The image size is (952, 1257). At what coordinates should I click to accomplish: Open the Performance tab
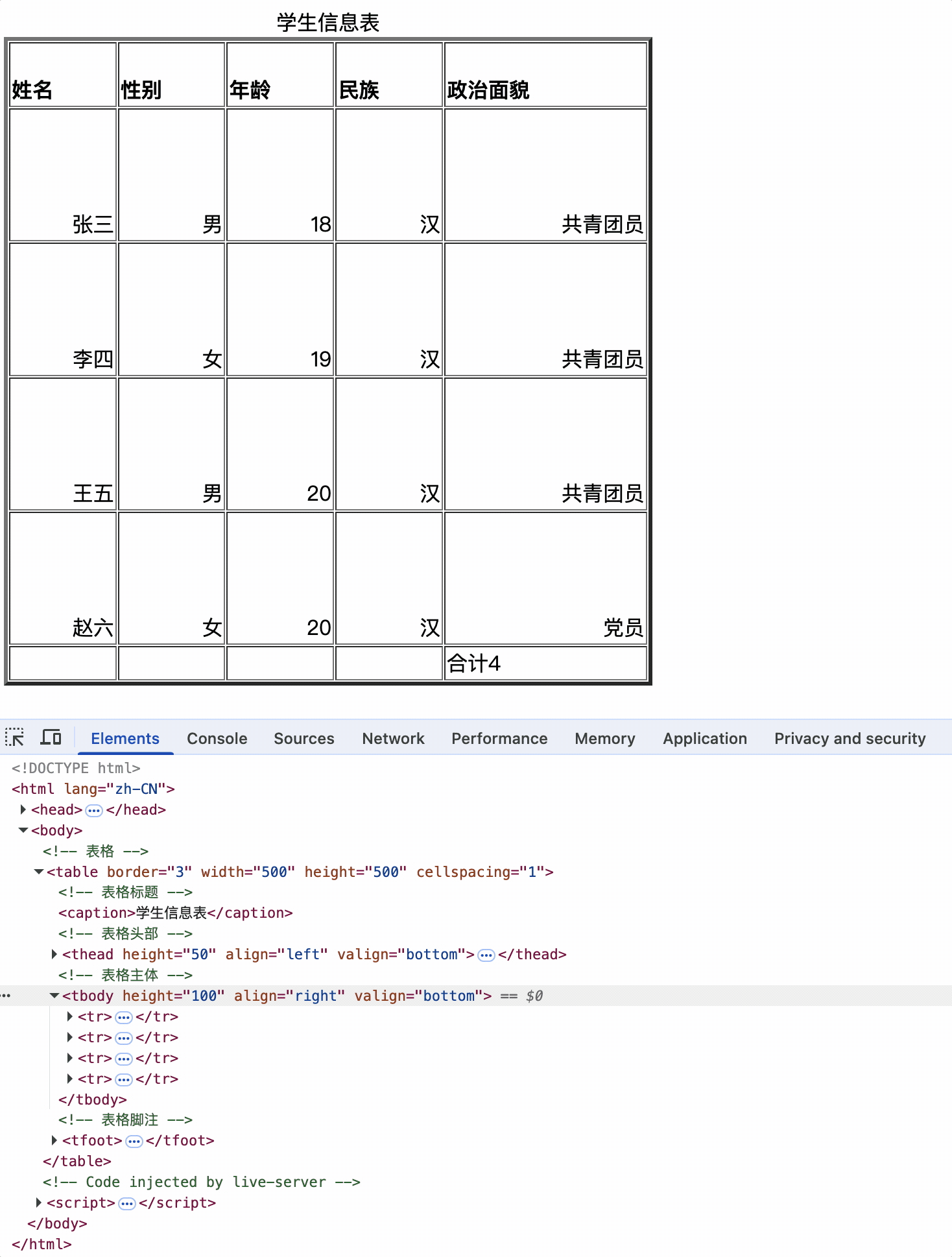(499, 738)
